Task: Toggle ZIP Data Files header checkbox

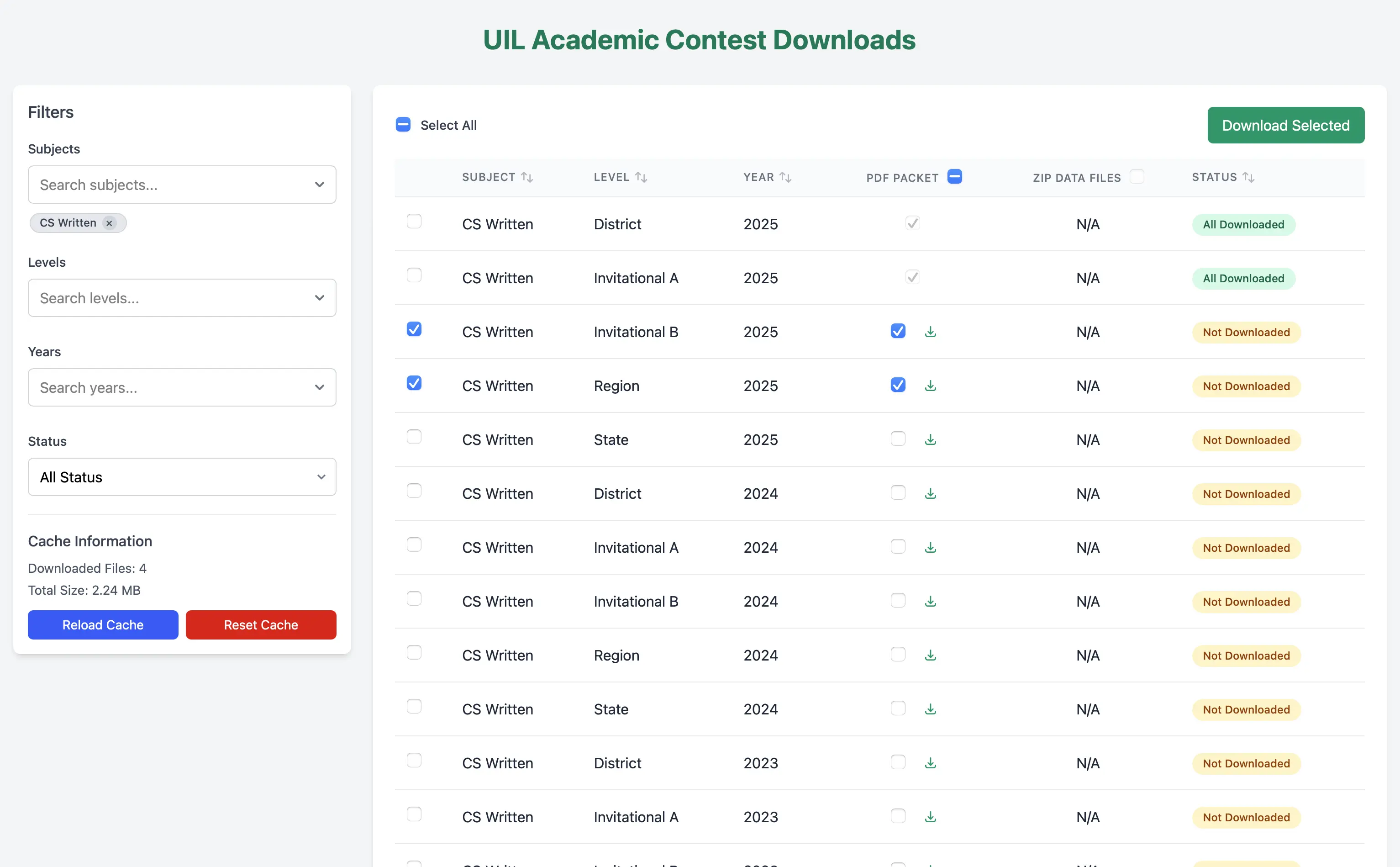Action: (1137, 176)
